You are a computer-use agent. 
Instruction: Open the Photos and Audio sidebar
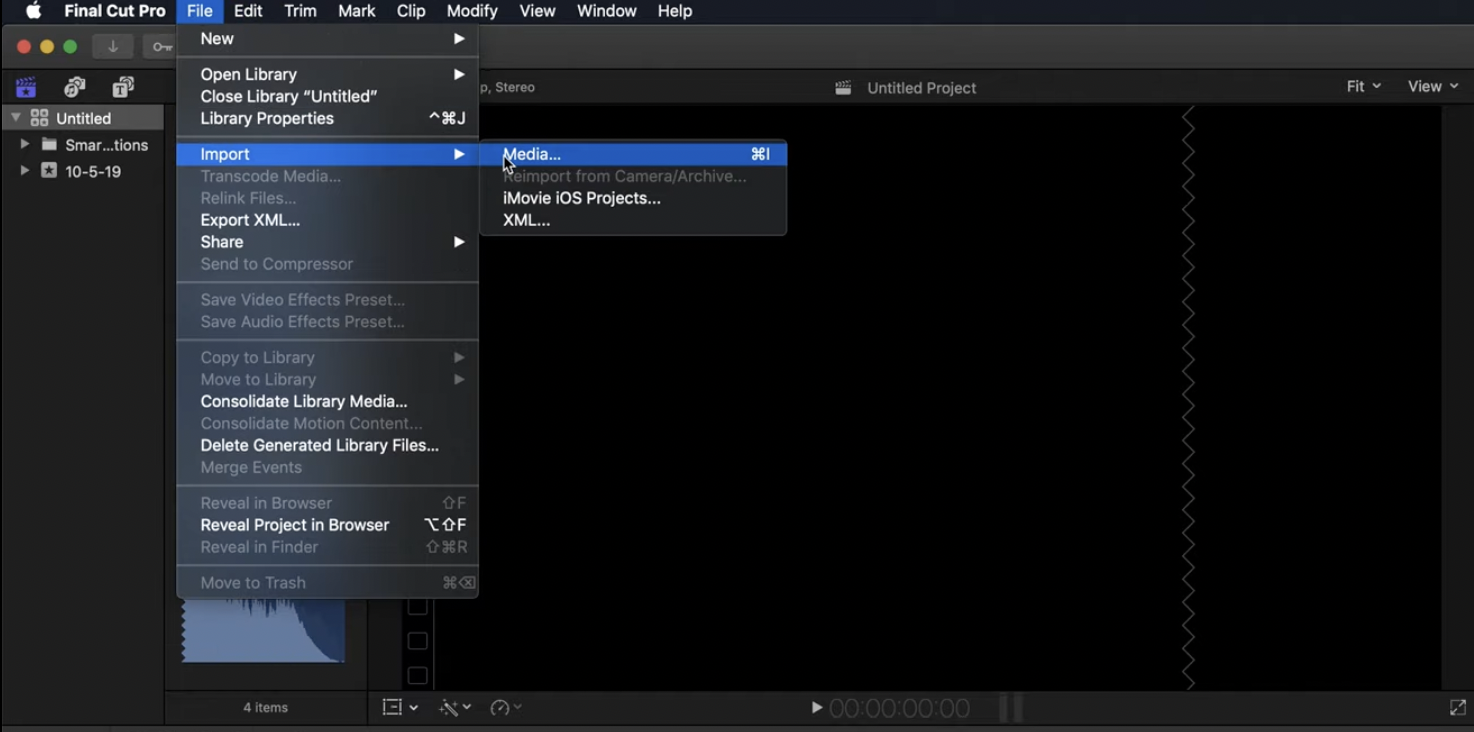pyautogui.click(x=75, y=88)
